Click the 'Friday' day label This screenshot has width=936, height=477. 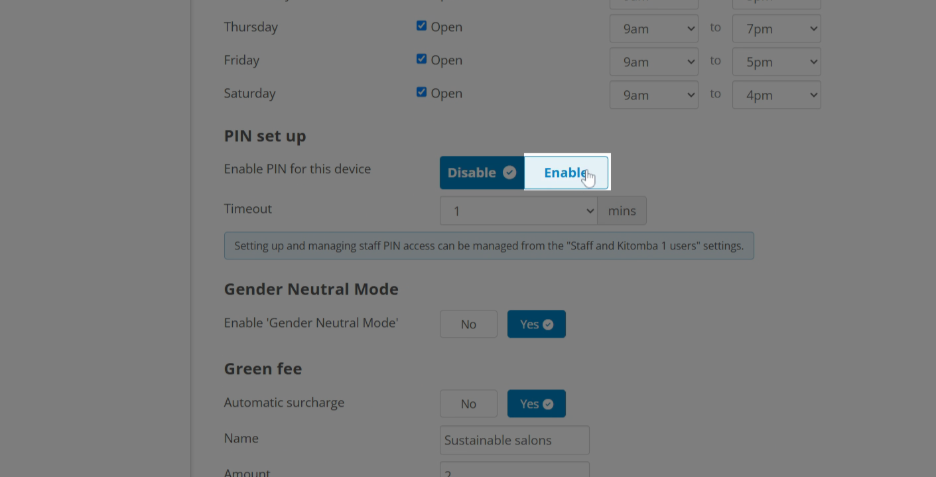[241, 60]
